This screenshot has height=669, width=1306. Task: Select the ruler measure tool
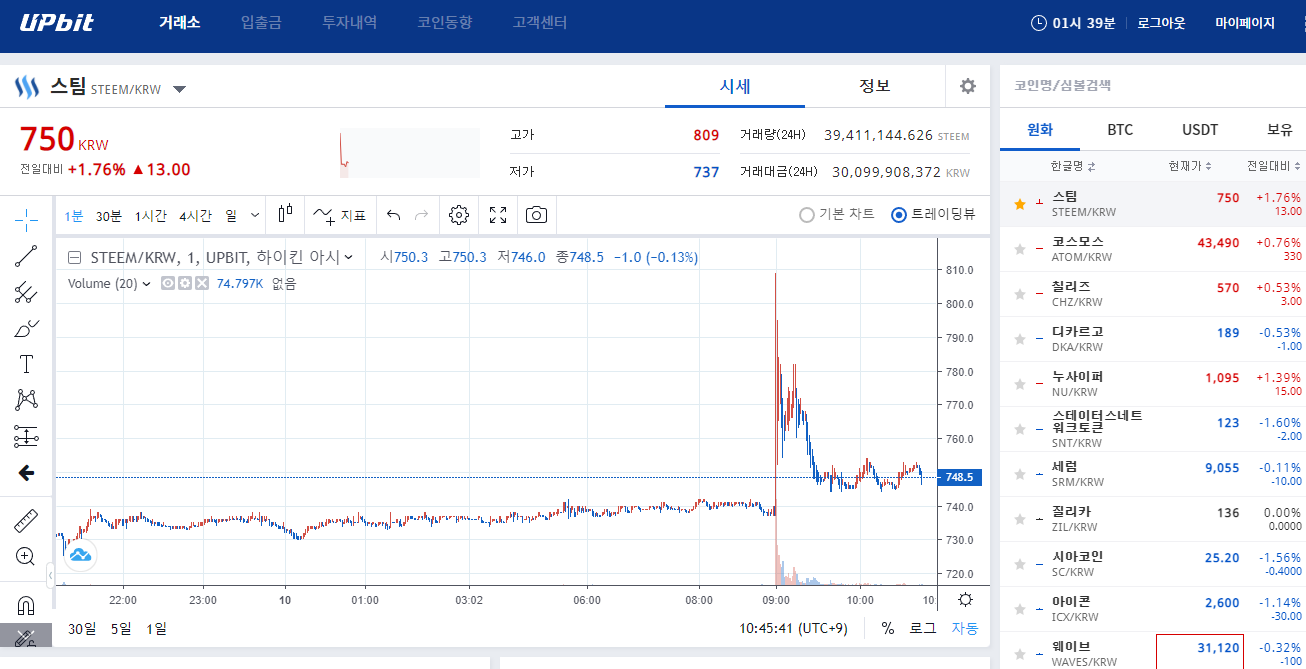[x=26, y=521]
